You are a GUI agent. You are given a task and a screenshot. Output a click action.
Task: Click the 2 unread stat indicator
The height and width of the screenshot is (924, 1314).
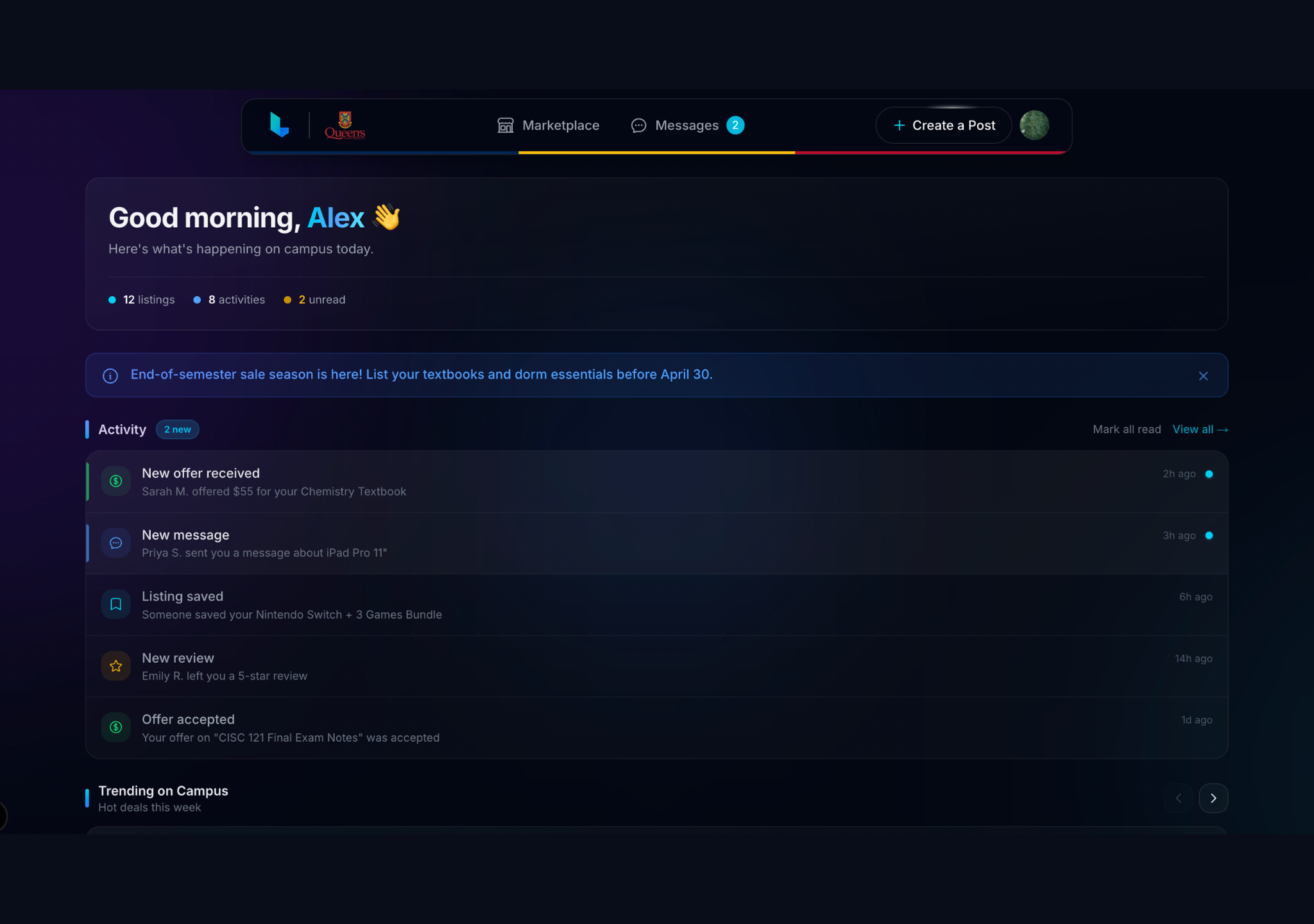click(315, 300)
